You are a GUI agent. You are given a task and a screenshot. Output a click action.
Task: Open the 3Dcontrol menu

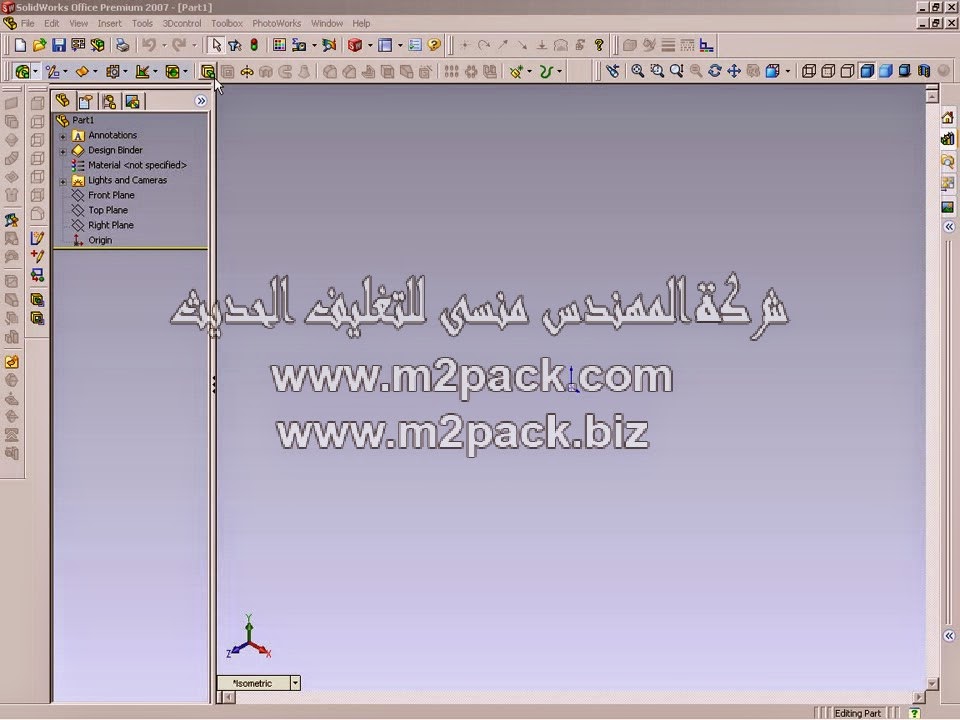coord(182,23)
